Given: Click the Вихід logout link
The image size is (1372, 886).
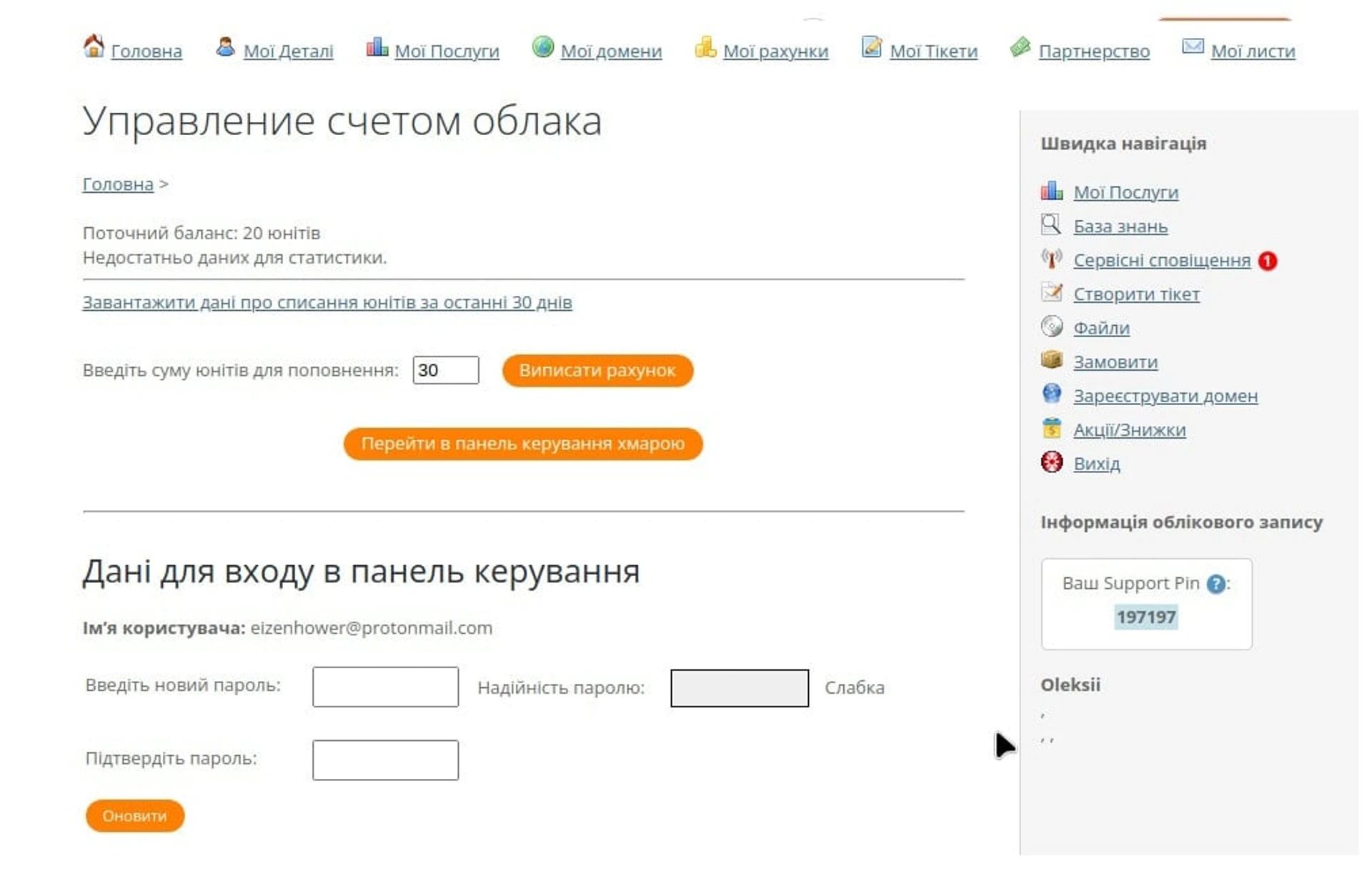Looking at the screenshot, I should pos(1096,464).
